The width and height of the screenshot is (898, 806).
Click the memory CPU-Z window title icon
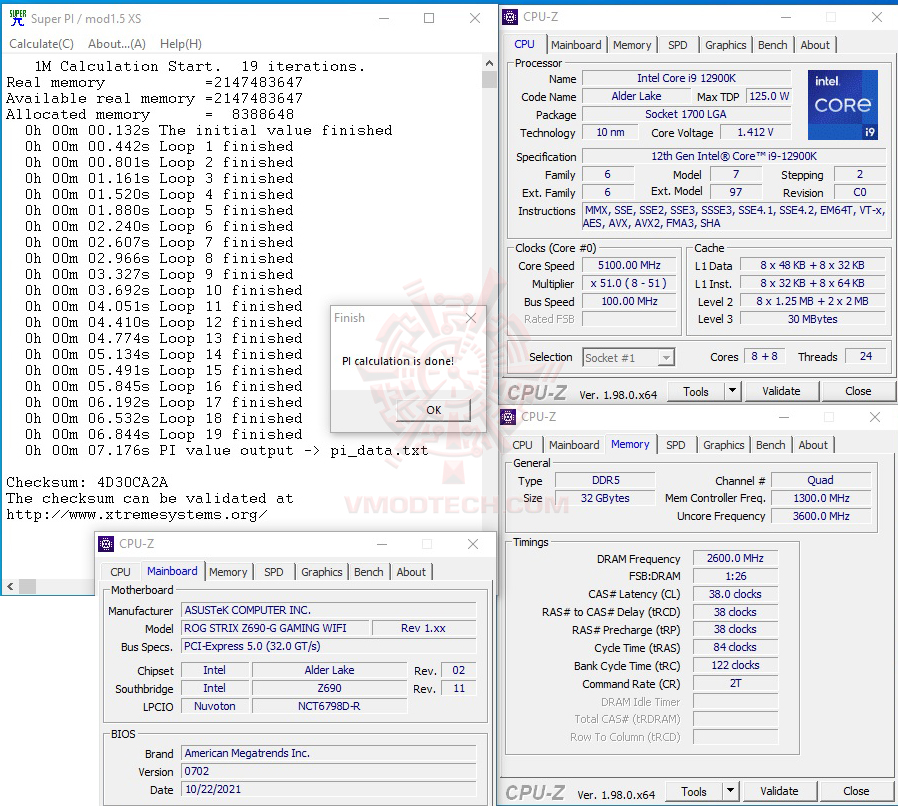coord(508,416)
